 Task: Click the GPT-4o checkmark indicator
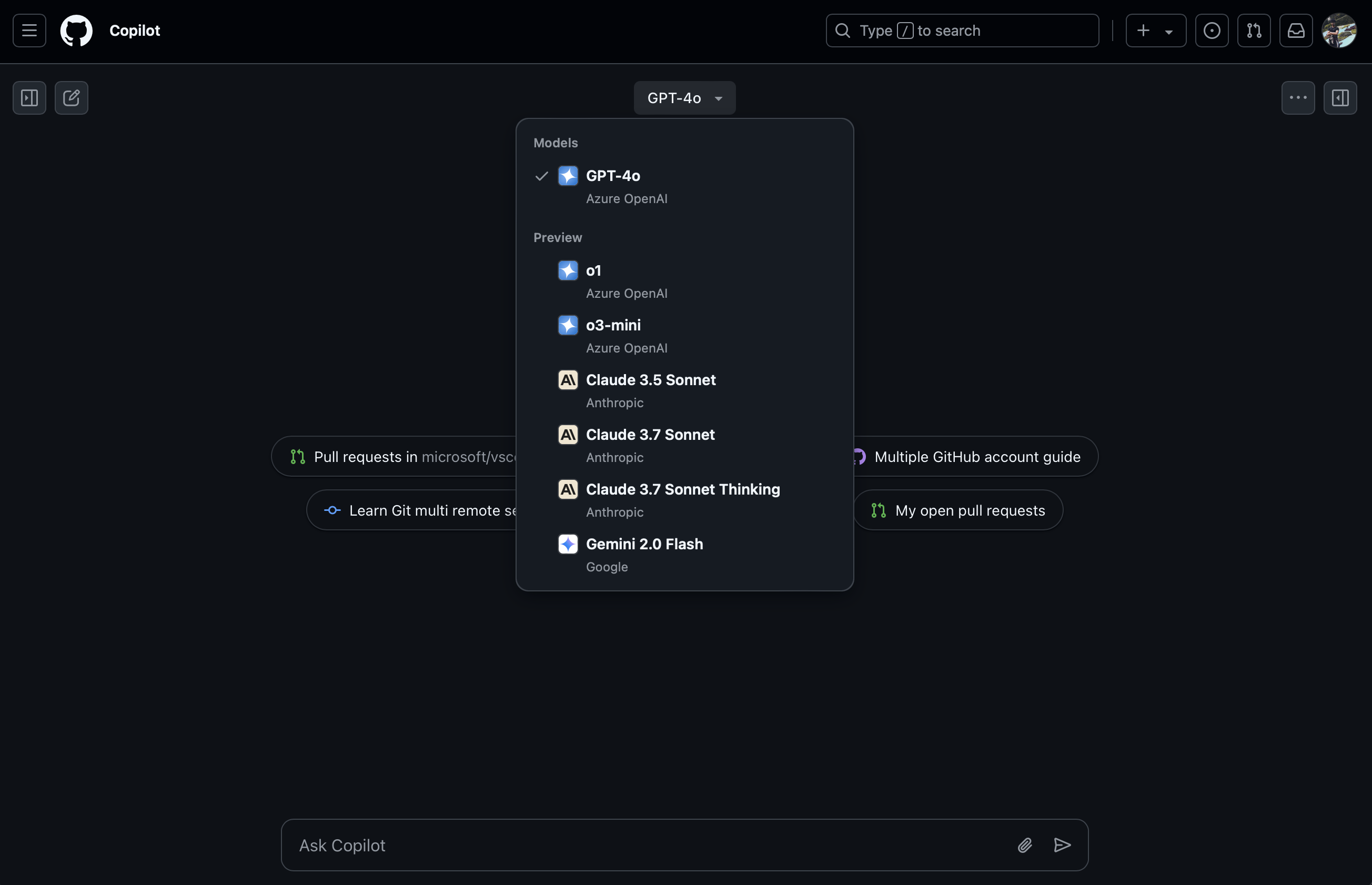click(x=541, y=176)
